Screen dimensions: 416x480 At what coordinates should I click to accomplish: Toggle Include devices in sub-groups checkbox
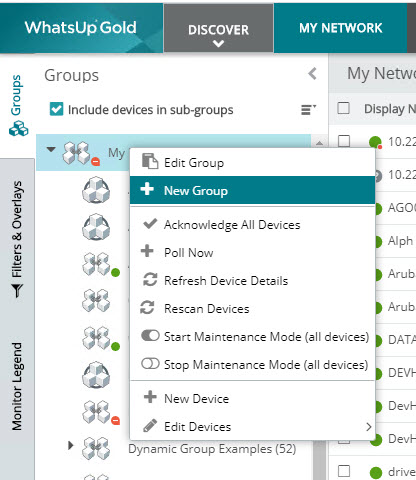(x=56, y=109)
